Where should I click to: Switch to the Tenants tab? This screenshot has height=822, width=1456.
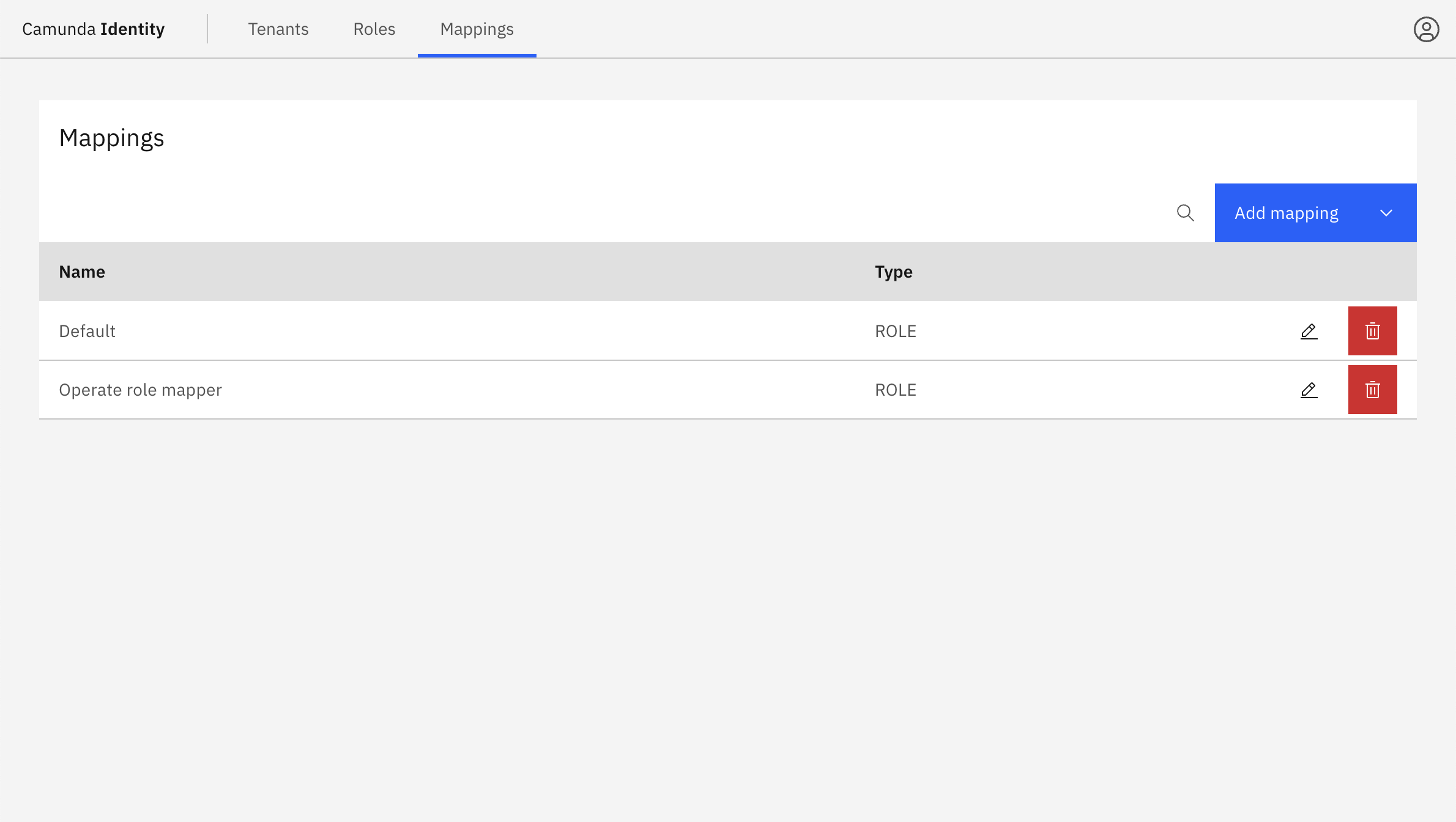(278, 29)
